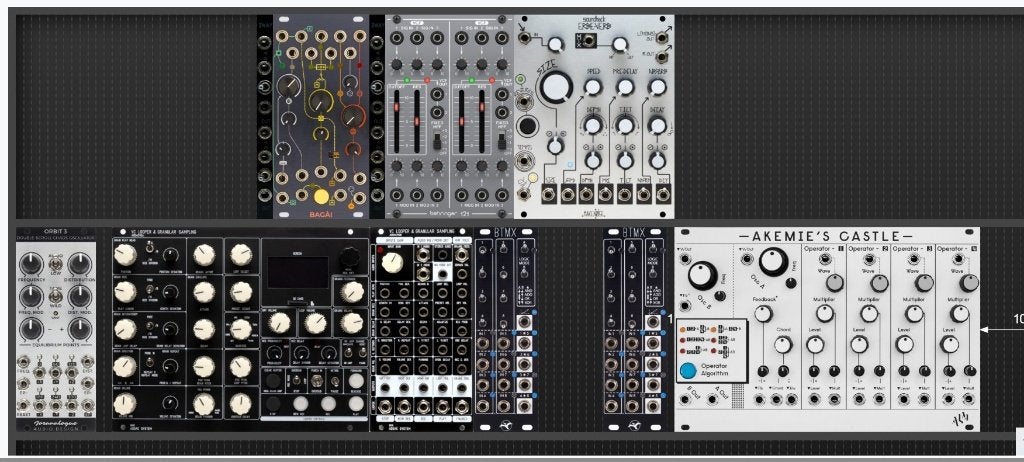This screenshot has height=462, width=1024.
Task: Click the FREQ. MOD knob on Orbit 3
Action: coord(31,296)
